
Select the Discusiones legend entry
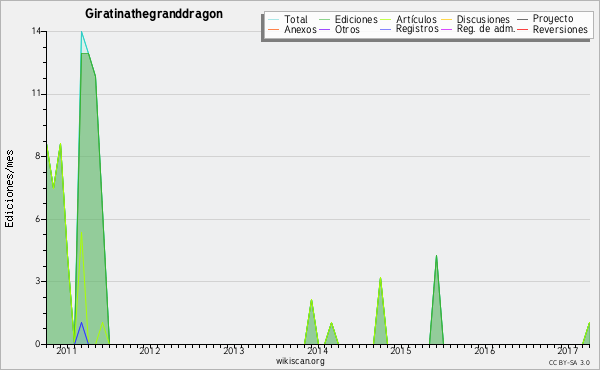[483, 19]
